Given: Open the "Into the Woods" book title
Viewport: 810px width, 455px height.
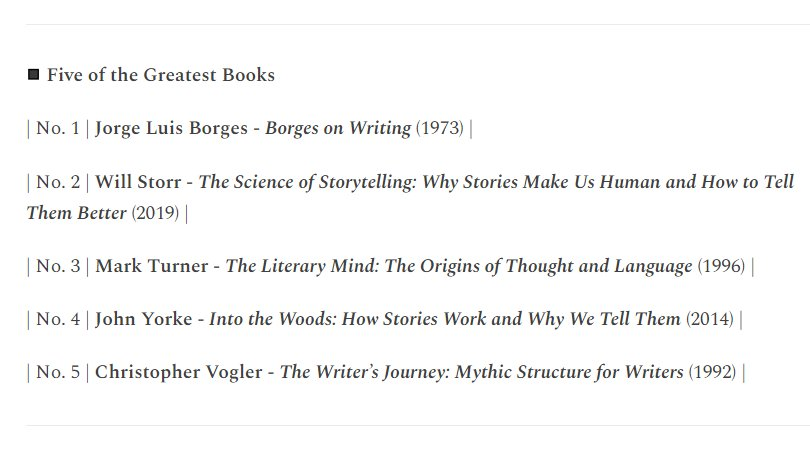Looking at the screenshot, I should [x=445, y=320].
